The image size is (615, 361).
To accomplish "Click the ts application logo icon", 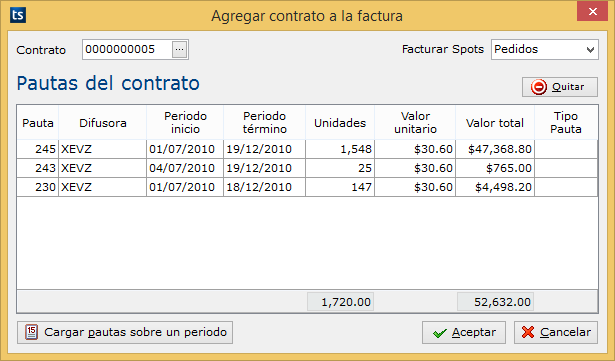I will pos(18,15).
